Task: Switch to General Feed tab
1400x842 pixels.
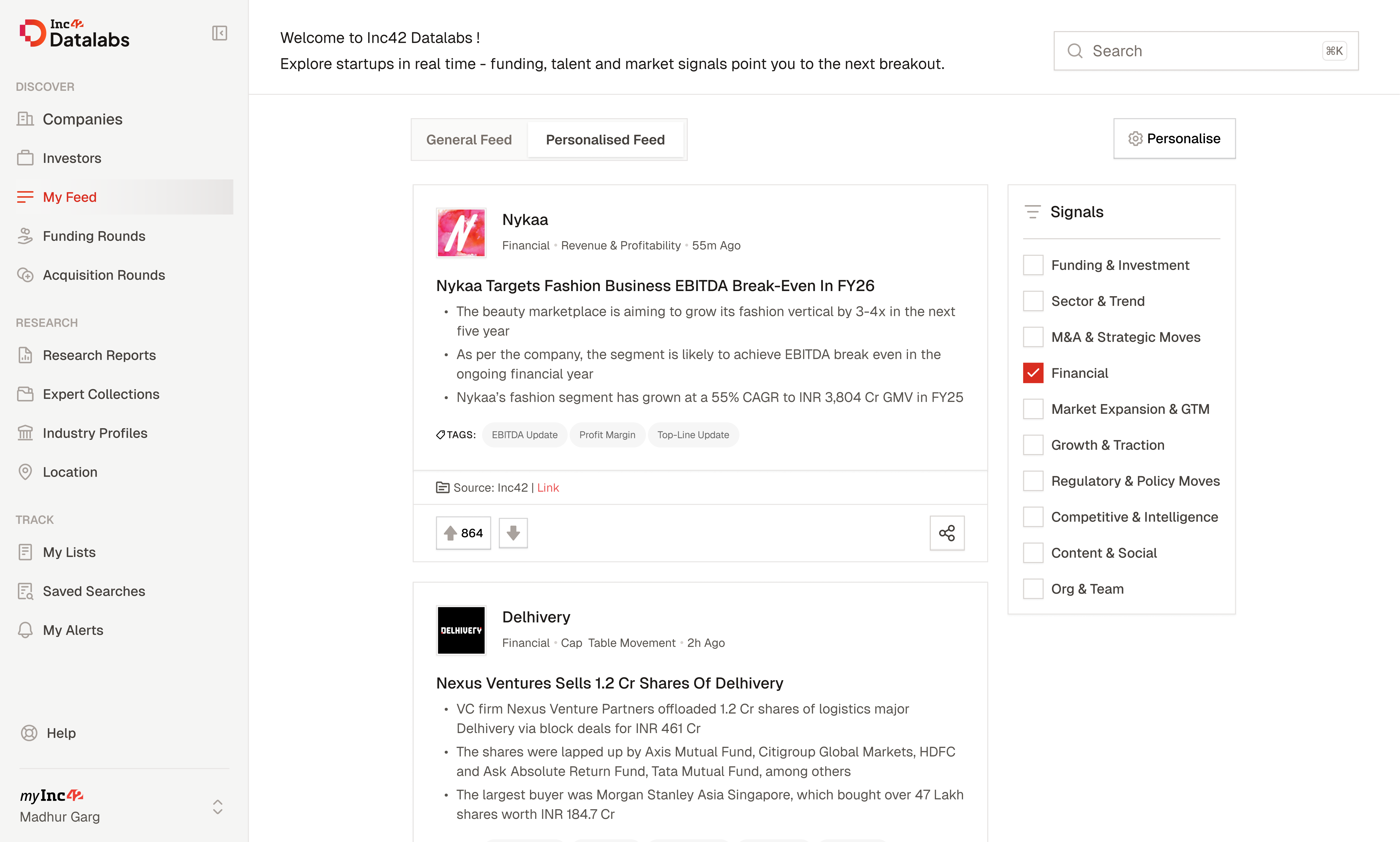Action: point(468,140)
